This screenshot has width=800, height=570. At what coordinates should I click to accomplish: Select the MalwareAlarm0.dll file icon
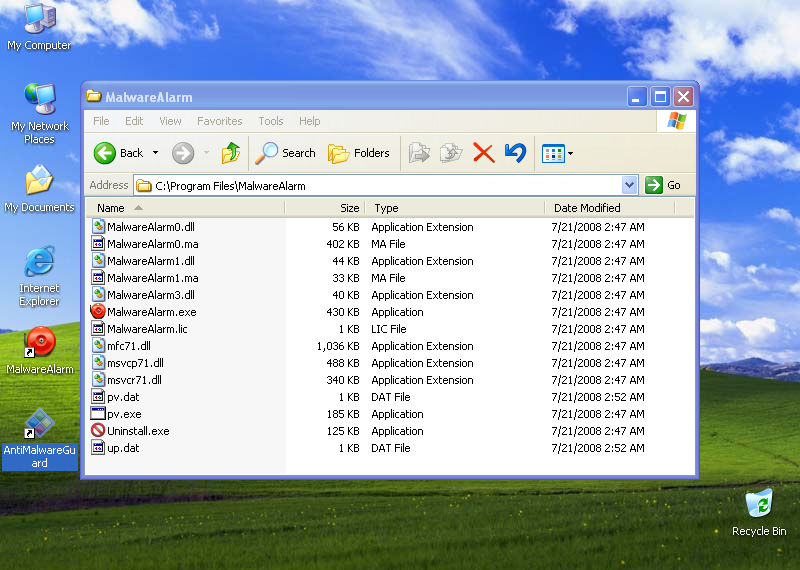pos(98,227)
